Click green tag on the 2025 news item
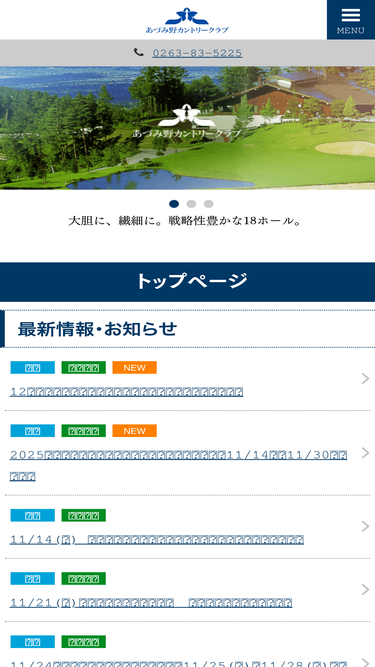 pos(84,430)
